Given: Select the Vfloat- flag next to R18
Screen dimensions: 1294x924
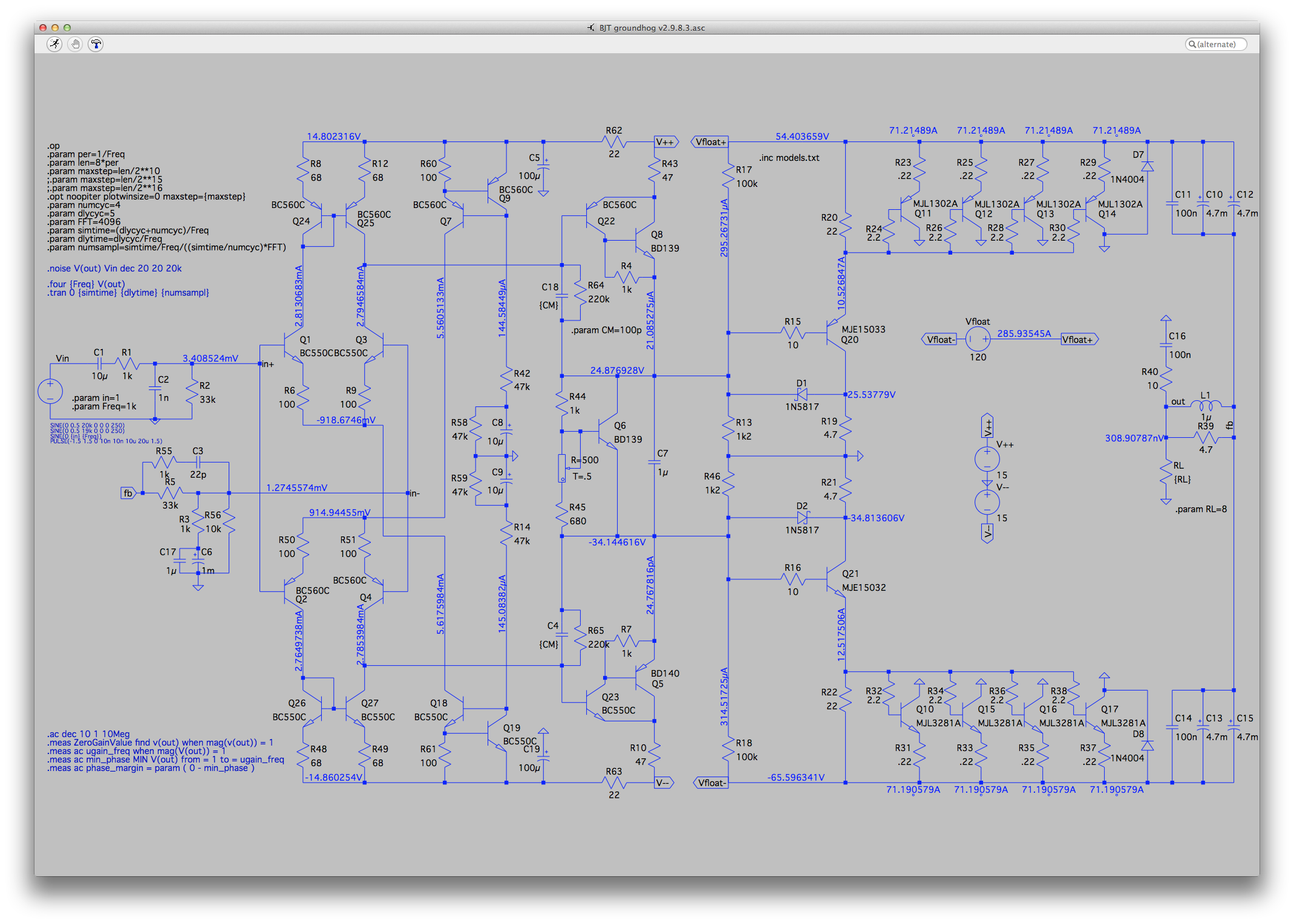Looking at the screenshot, I should click(x=710, y=782).
